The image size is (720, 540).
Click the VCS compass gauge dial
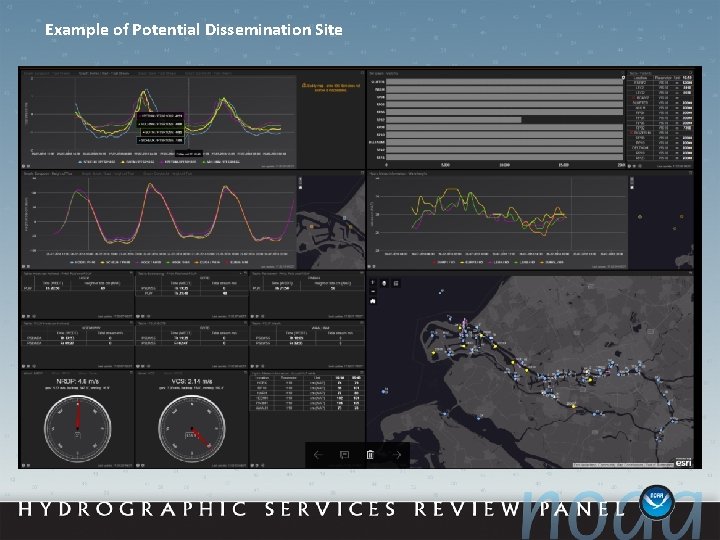click(x=191, y=428)
